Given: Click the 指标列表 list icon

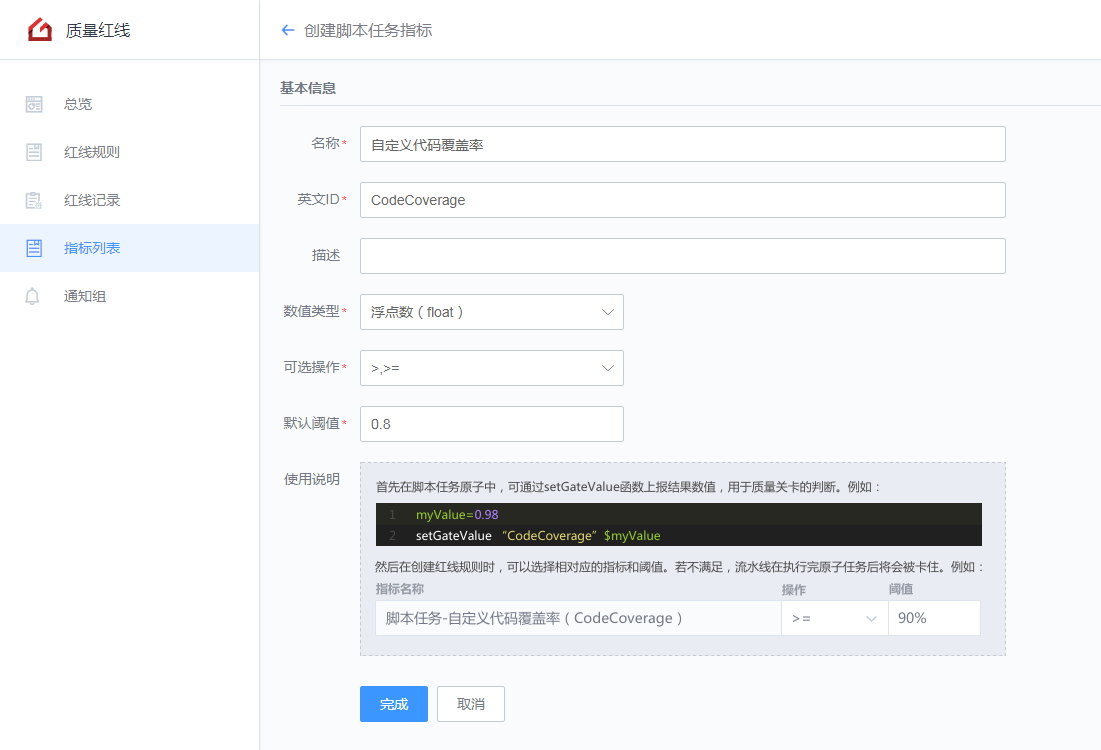Looking at the screenshot, I should point(34,248).
